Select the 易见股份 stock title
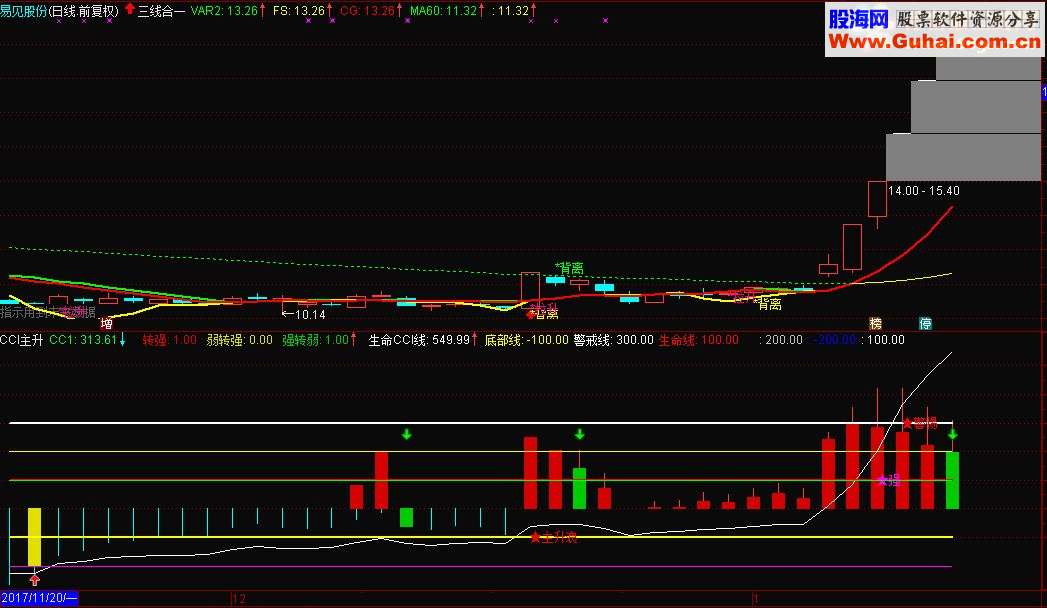The image size is (1047, 608). click(x=23, y=11)
